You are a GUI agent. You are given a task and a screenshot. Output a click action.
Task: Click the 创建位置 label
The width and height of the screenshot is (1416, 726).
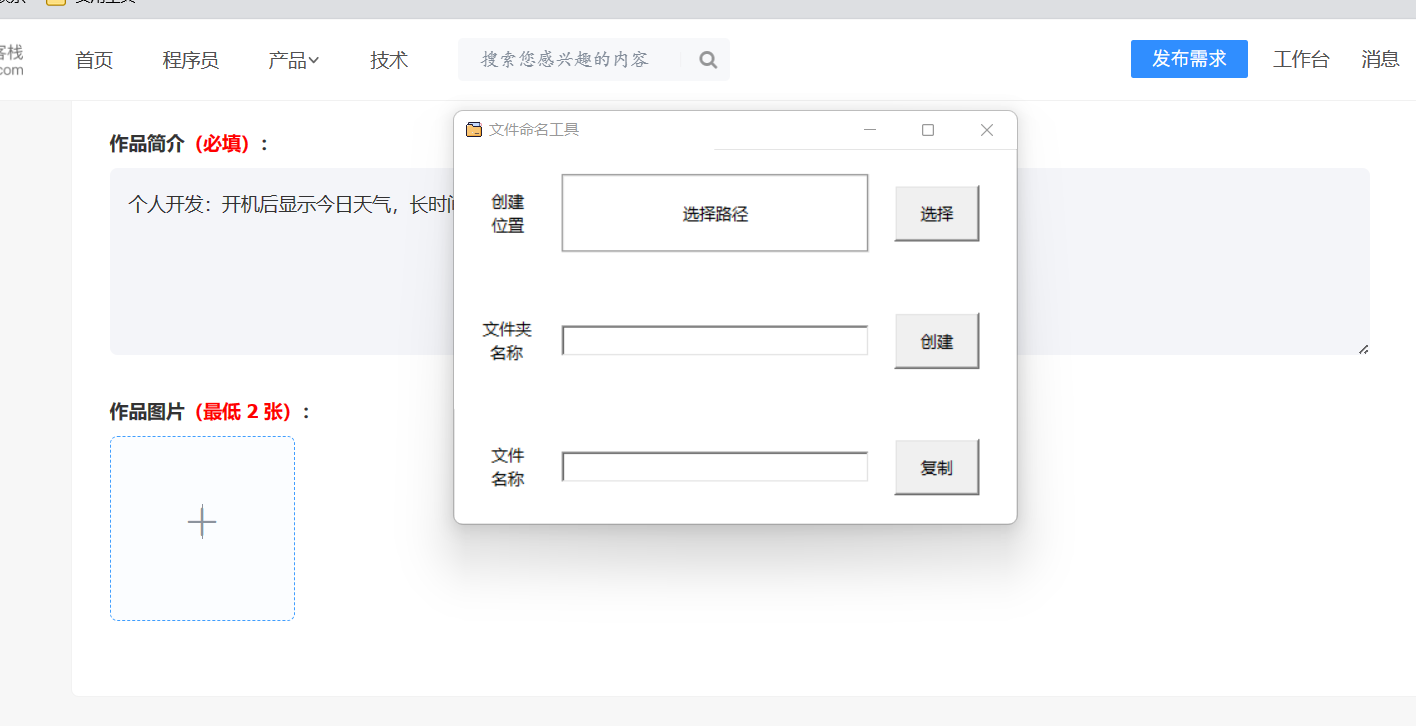[x=508, y=214]
